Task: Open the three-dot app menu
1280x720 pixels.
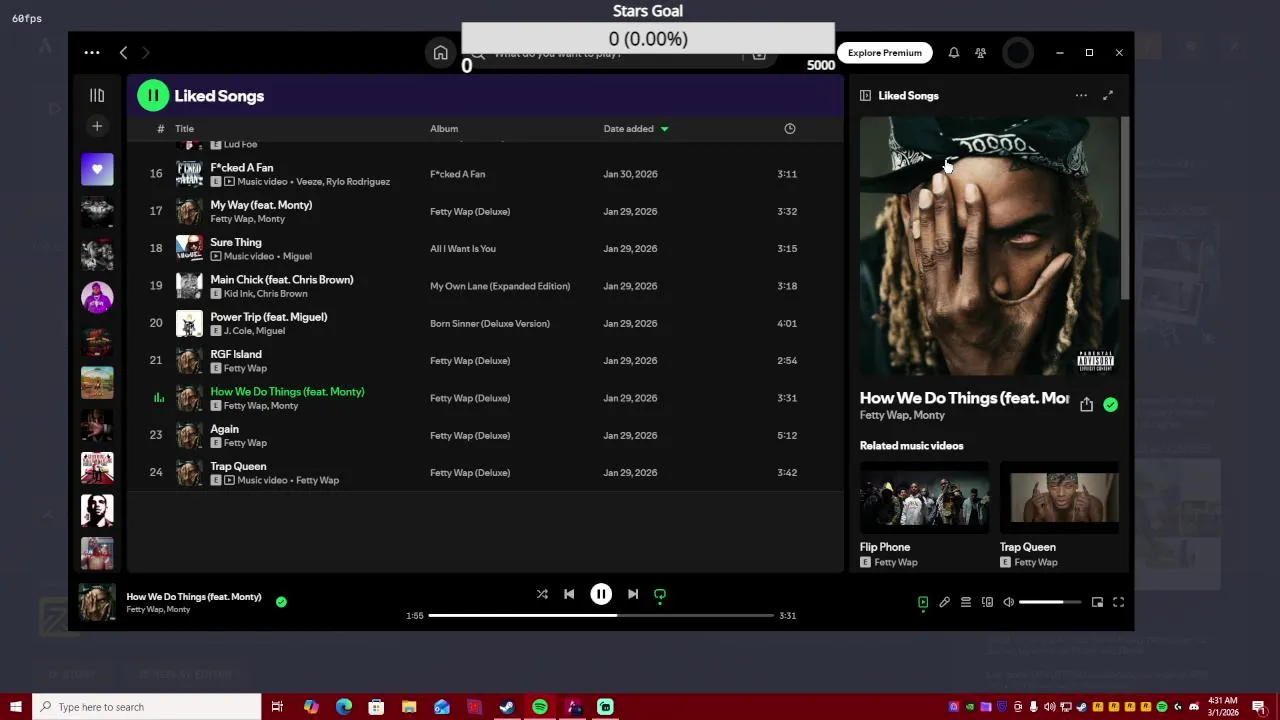Action: pyautogui.click(x=92, y=52)
